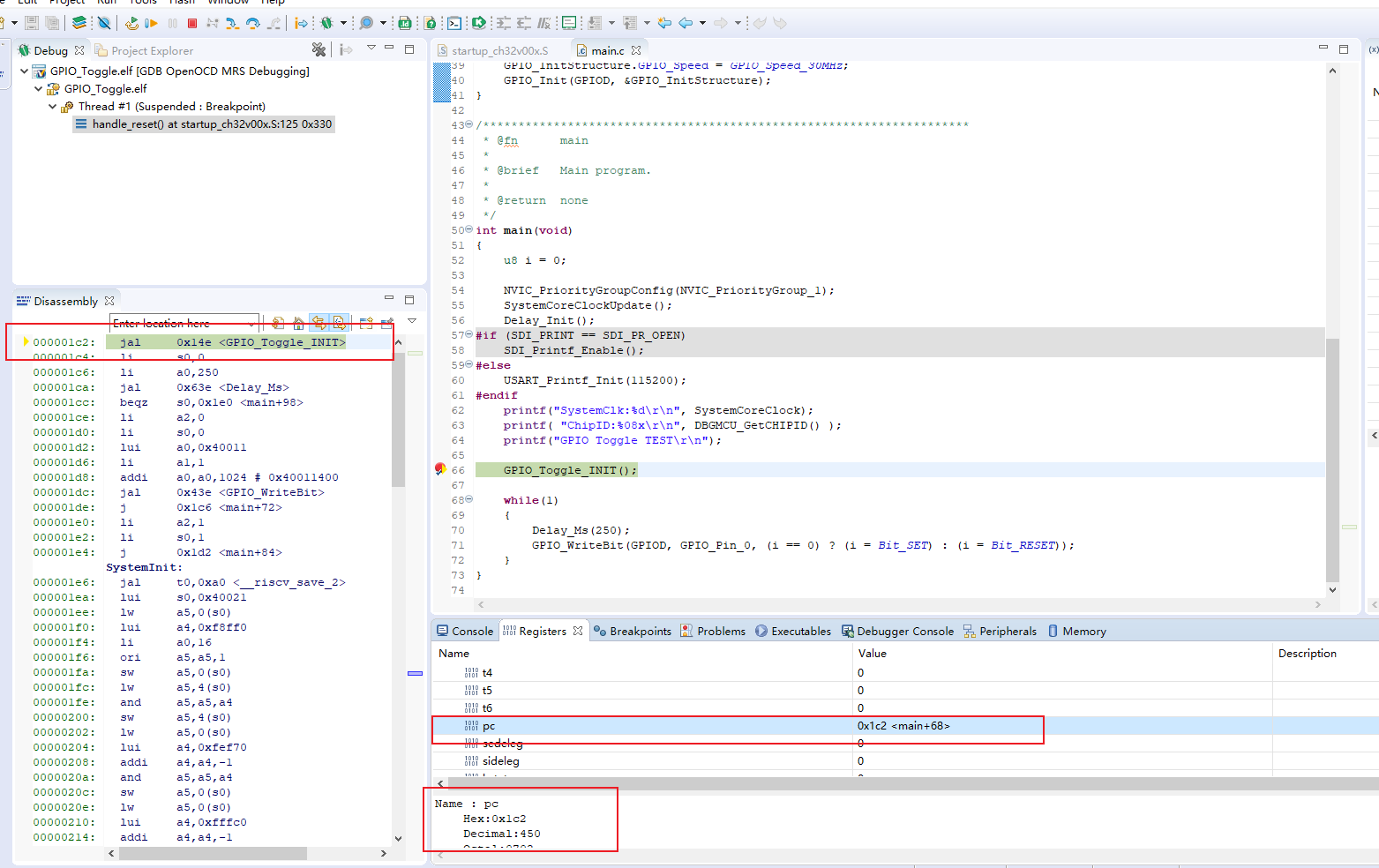Click the Name column header in Registers

[x=642, y=653]
